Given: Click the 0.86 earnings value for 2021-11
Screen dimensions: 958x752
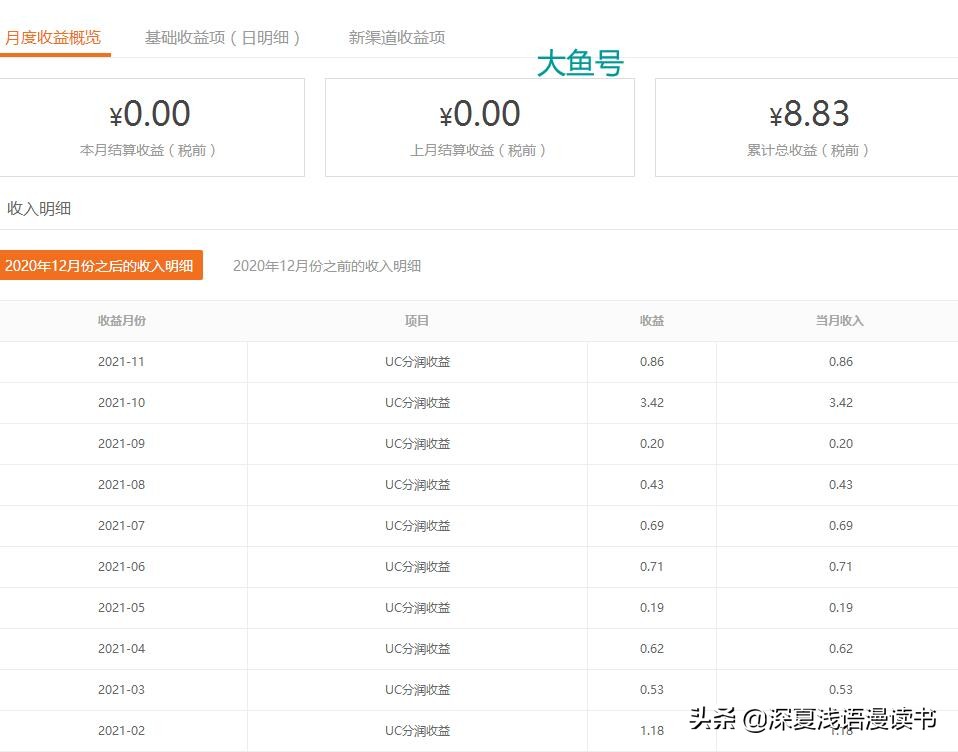Looking at the screenshot, I should (x=652, y=362).
